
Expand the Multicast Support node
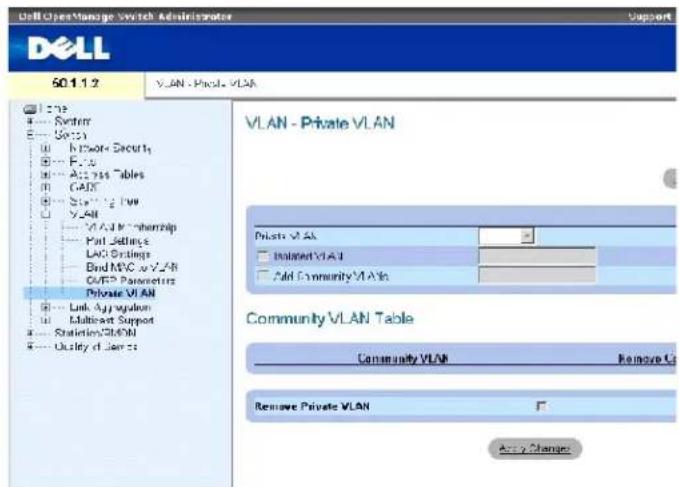(x=45, y=320)
